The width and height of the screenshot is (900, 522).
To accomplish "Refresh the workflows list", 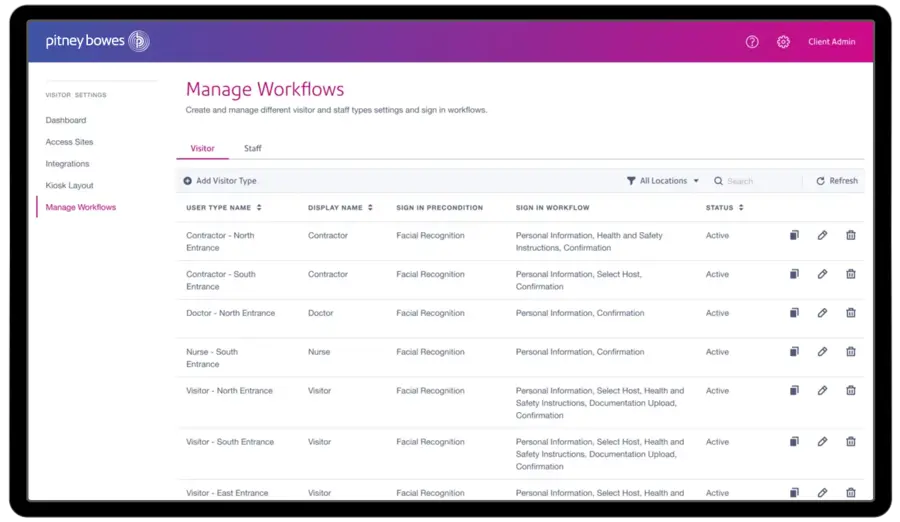I will click(837, 181).
